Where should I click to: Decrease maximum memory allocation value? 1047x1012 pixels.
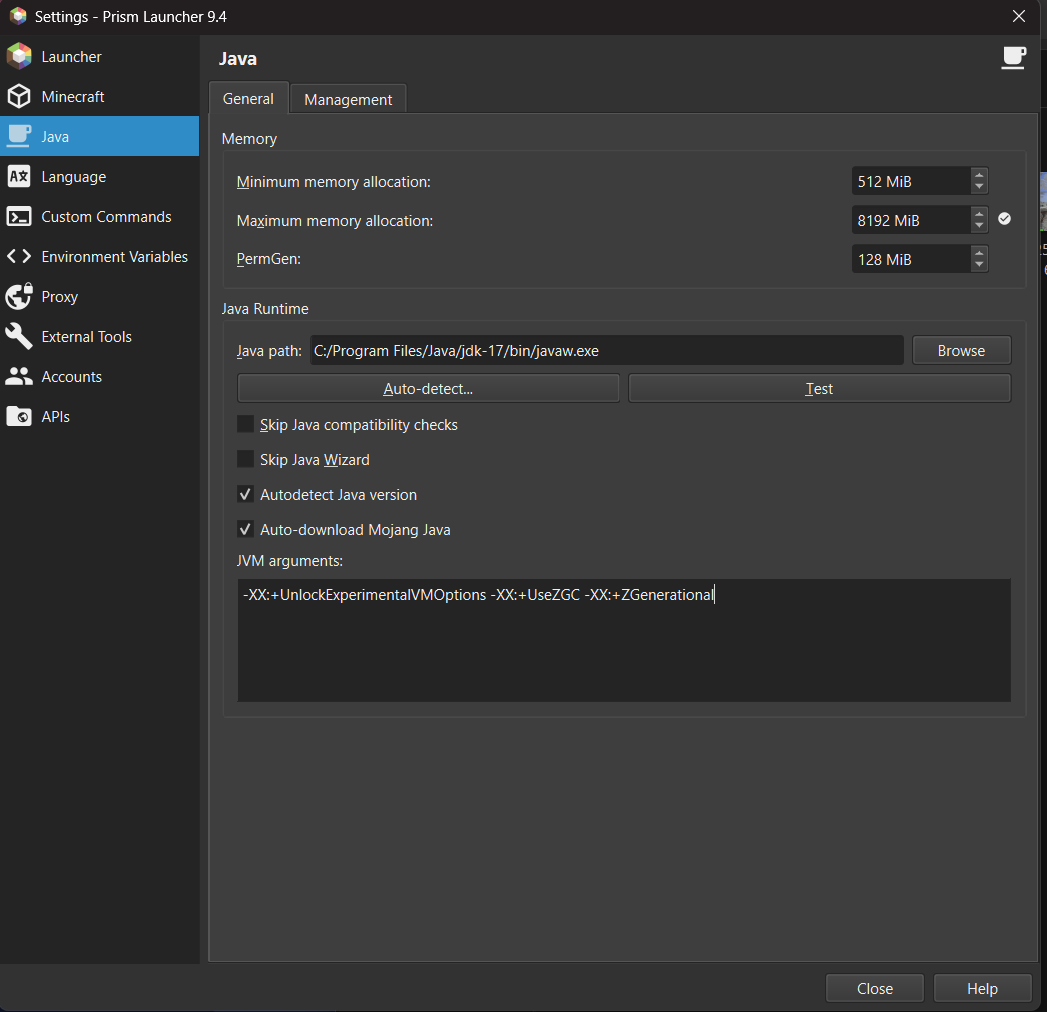coord(979,226)
